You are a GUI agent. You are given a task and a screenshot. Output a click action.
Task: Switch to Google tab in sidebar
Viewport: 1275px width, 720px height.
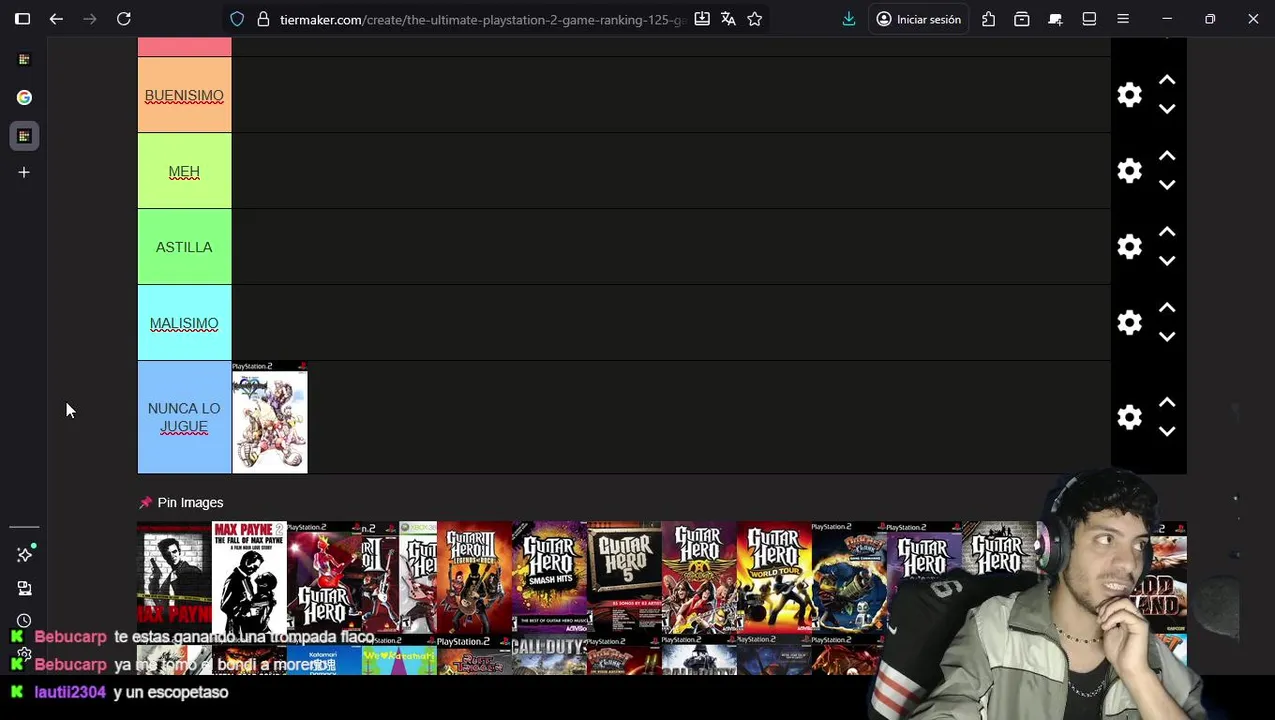point(24,97)
